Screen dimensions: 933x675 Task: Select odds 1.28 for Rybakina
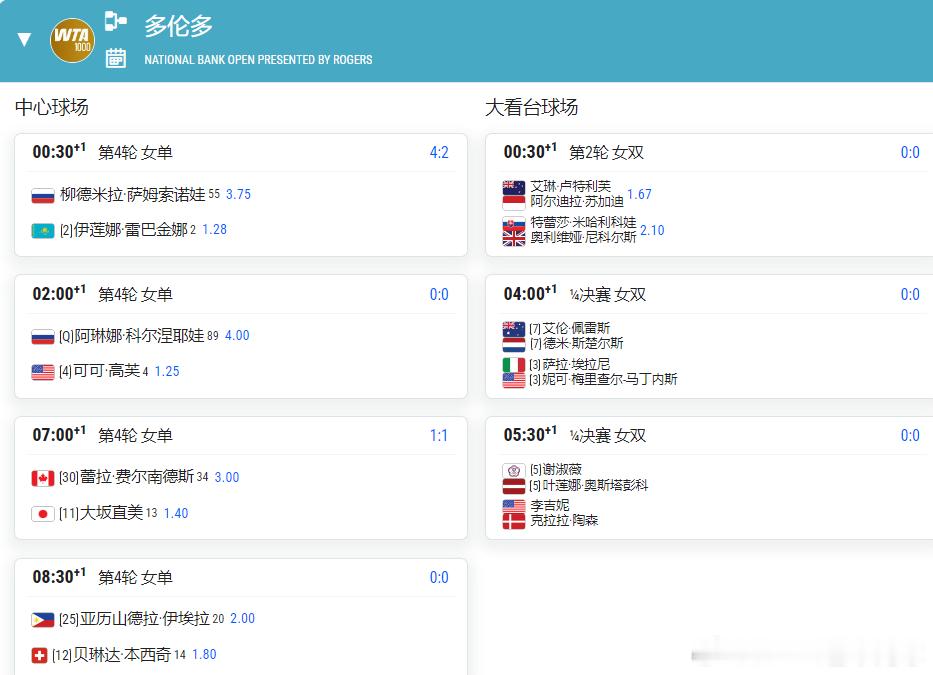pos(214,230)
